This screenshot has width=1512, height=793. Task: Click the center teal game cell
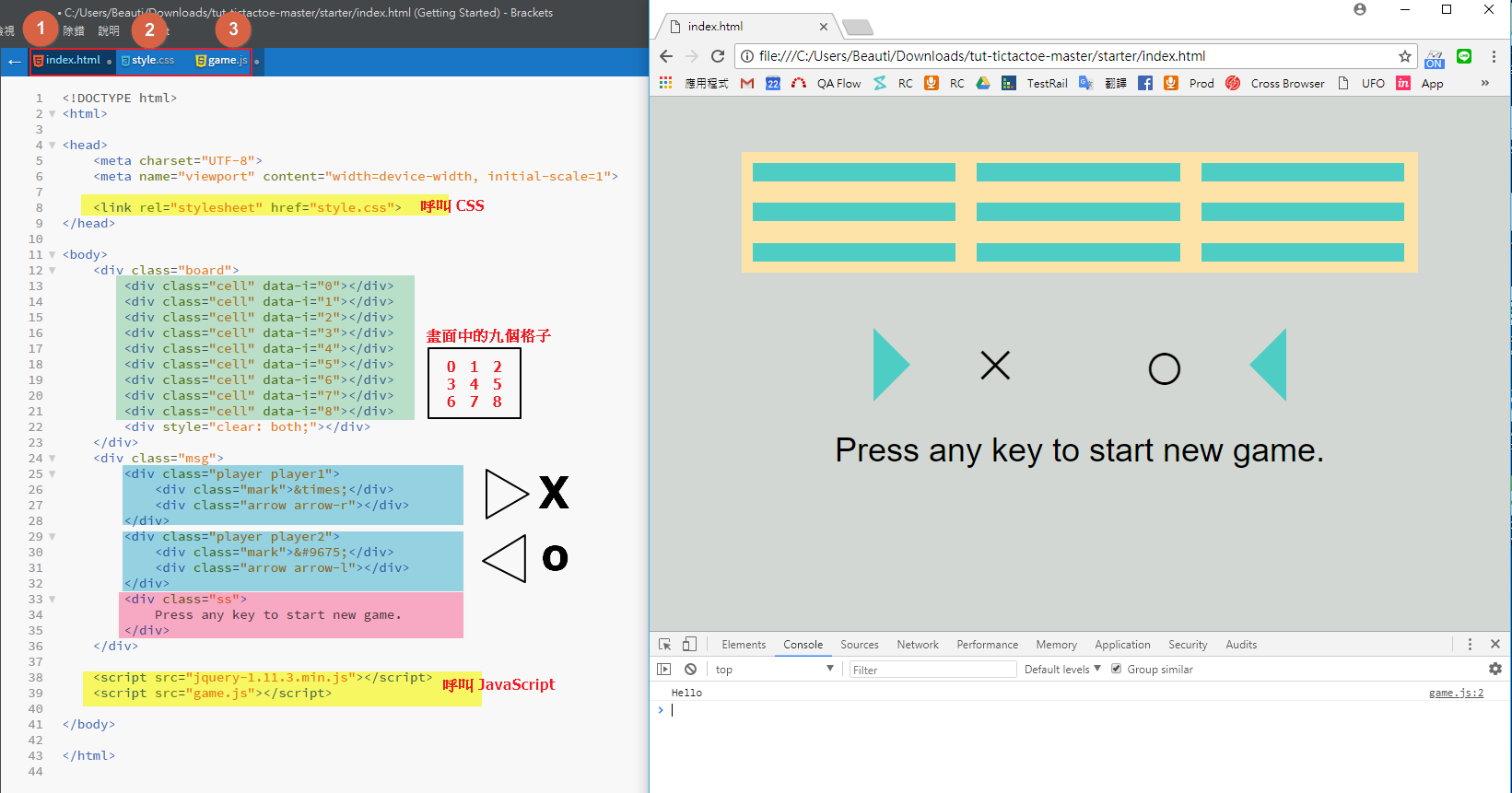(x=1078, y=212)
